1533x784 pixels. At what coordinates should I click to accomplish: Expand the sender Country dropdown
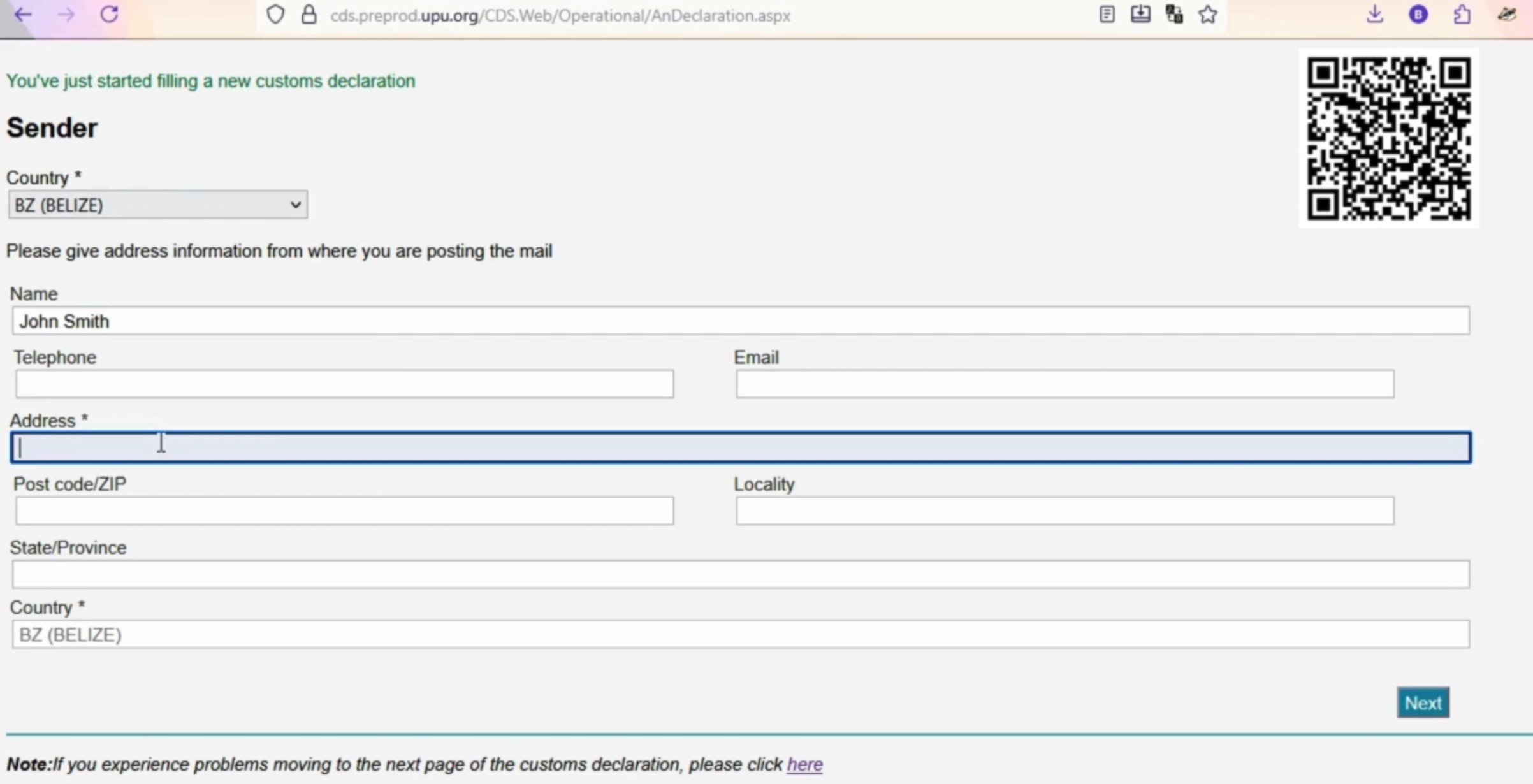pos(158,205)
